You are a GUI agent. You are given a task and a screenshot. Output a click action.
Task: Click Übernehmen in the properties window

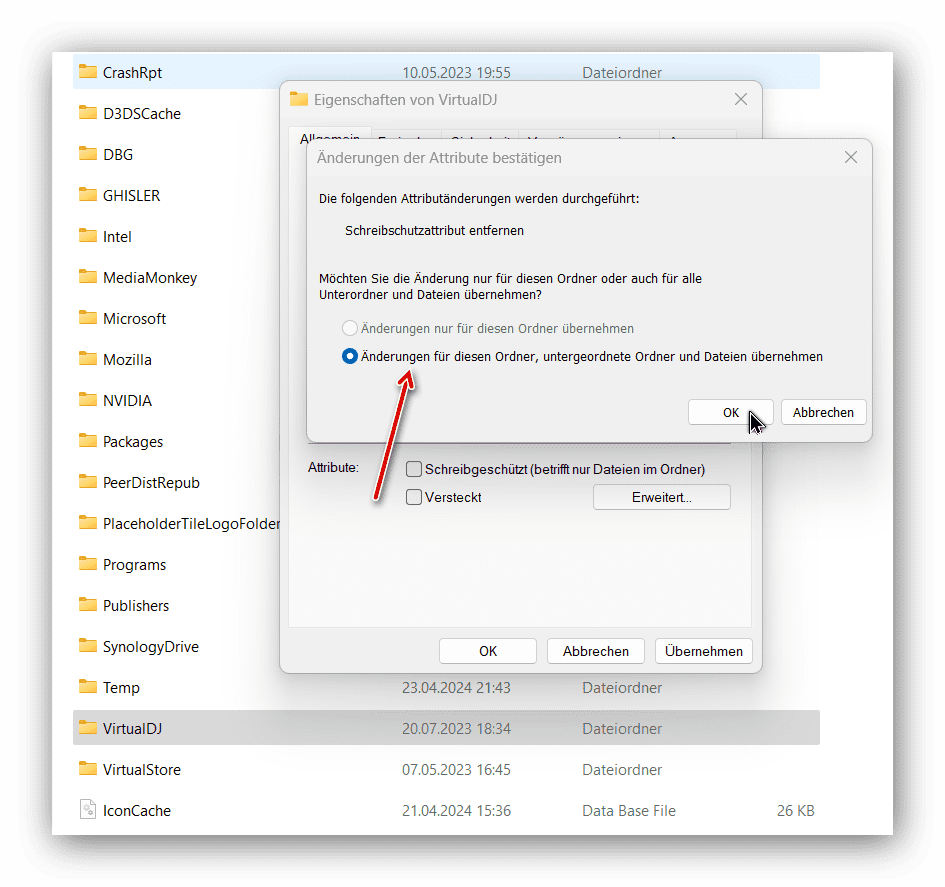click(703, 651)
